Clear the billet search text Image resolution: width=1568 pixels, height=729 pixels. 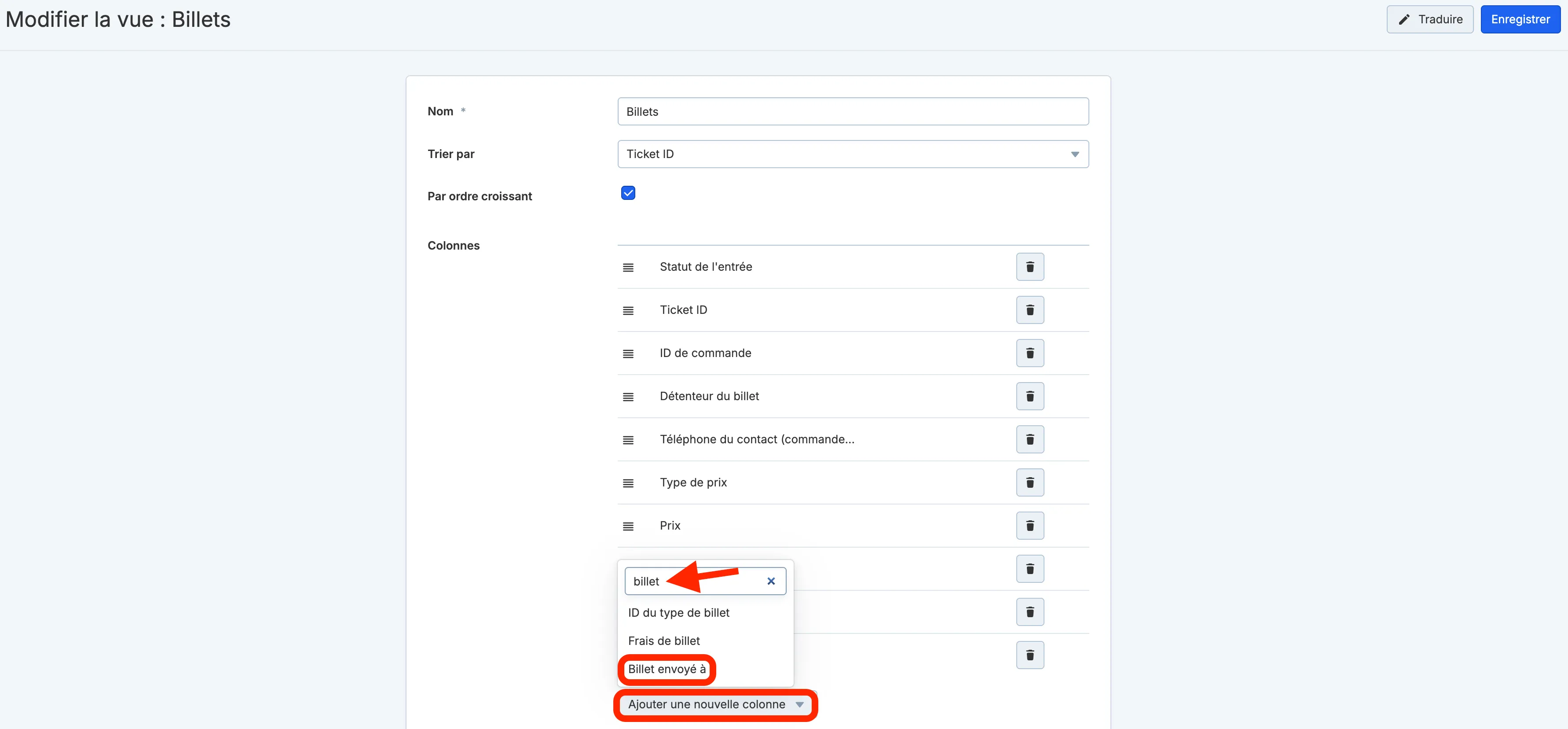pos(771,581)
